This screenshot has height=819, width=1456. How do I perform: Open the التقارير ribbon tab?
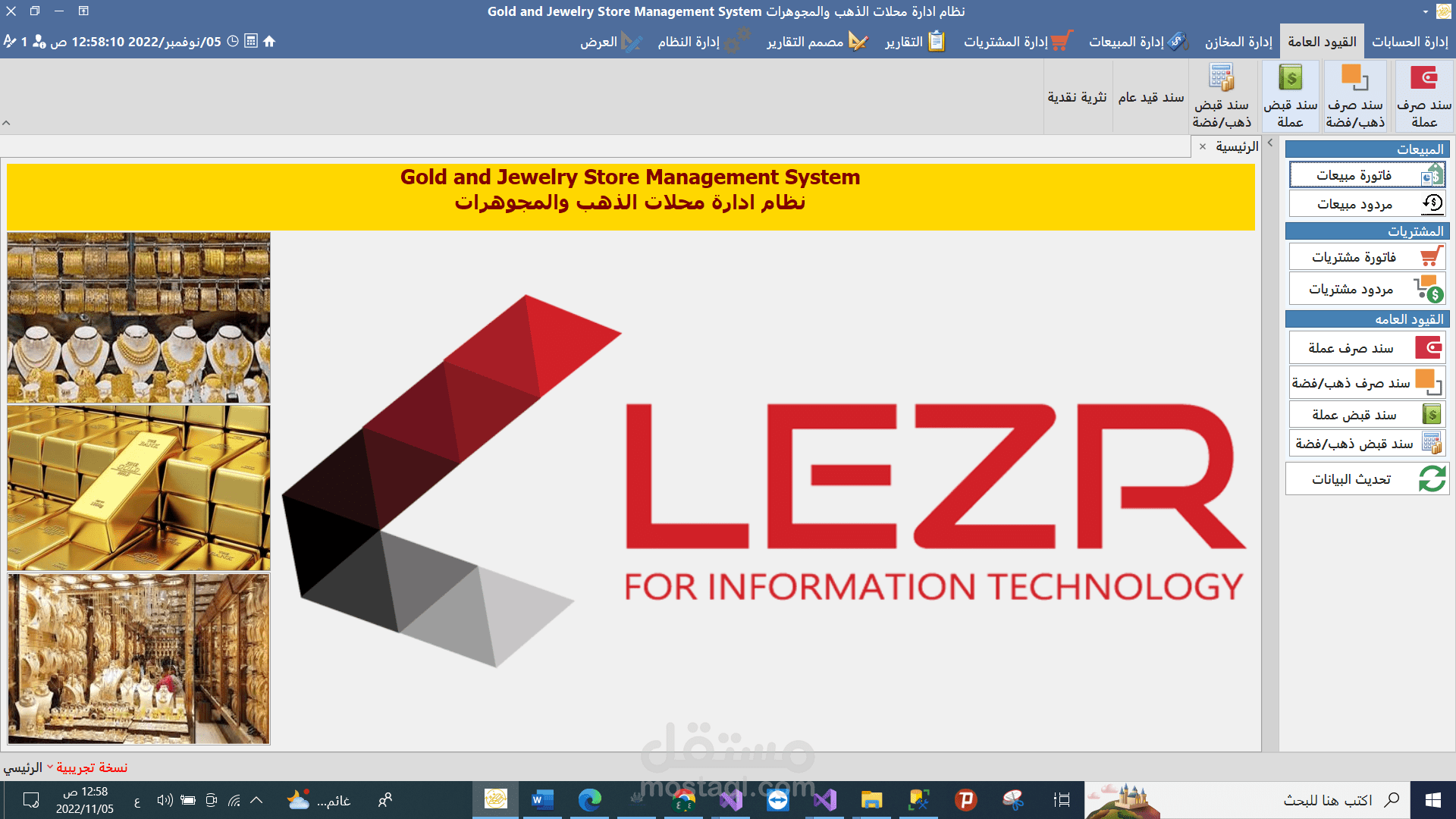click(x=914, y=42)
